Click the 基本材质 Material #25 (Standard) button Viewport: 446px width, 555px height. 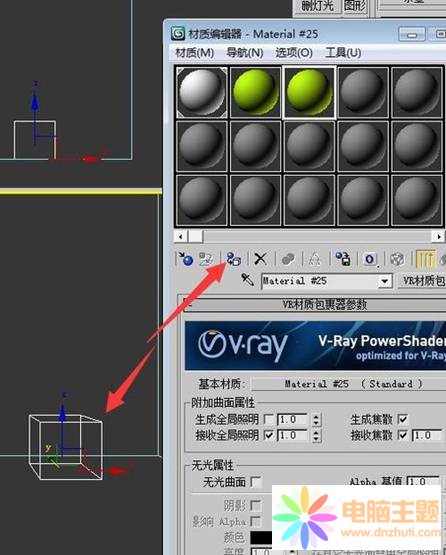click(349, 384)
